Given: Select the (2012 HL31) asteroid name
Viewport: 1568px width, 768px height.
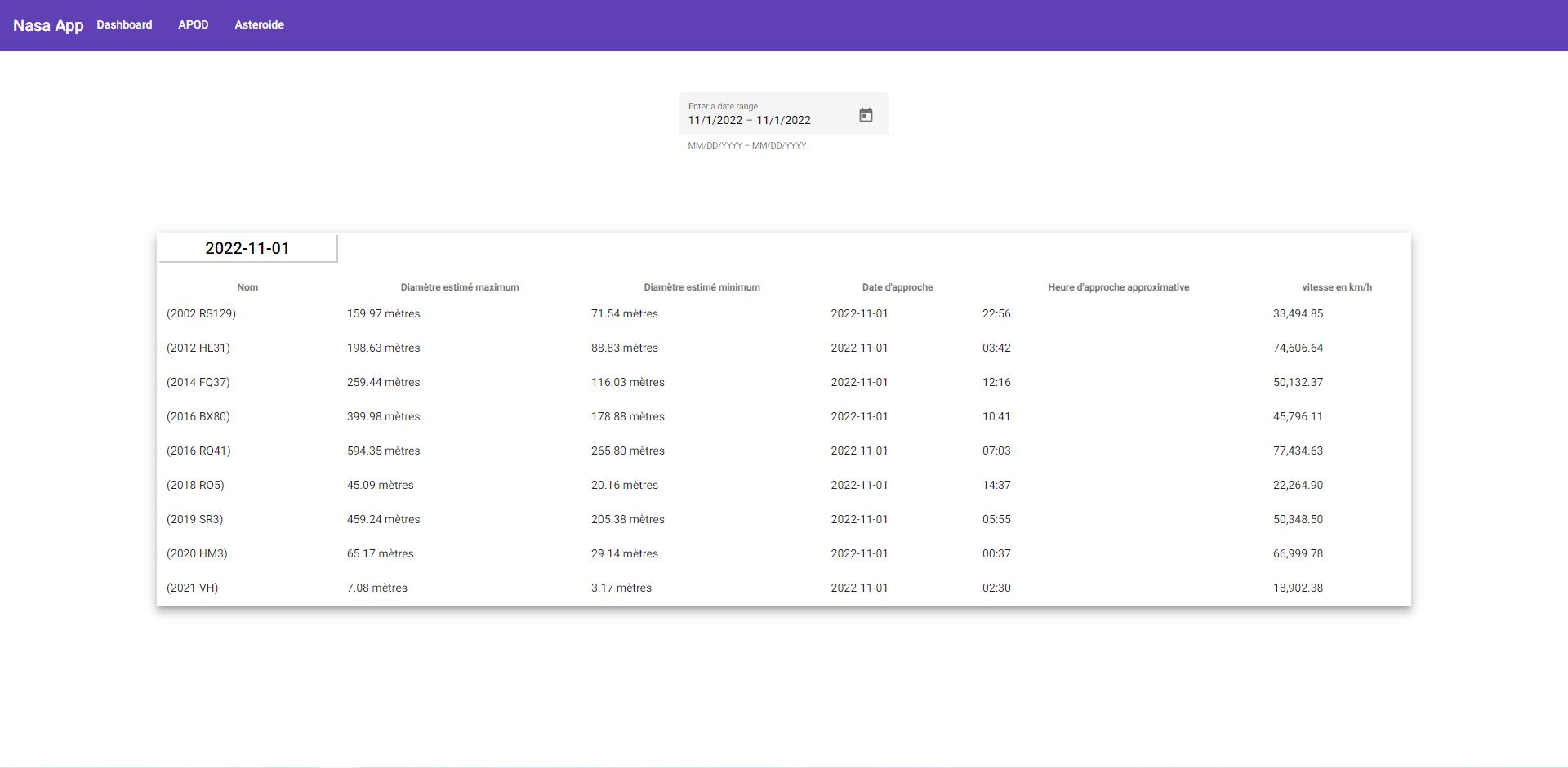Looking at the screenshot, I should pos(198,348).
